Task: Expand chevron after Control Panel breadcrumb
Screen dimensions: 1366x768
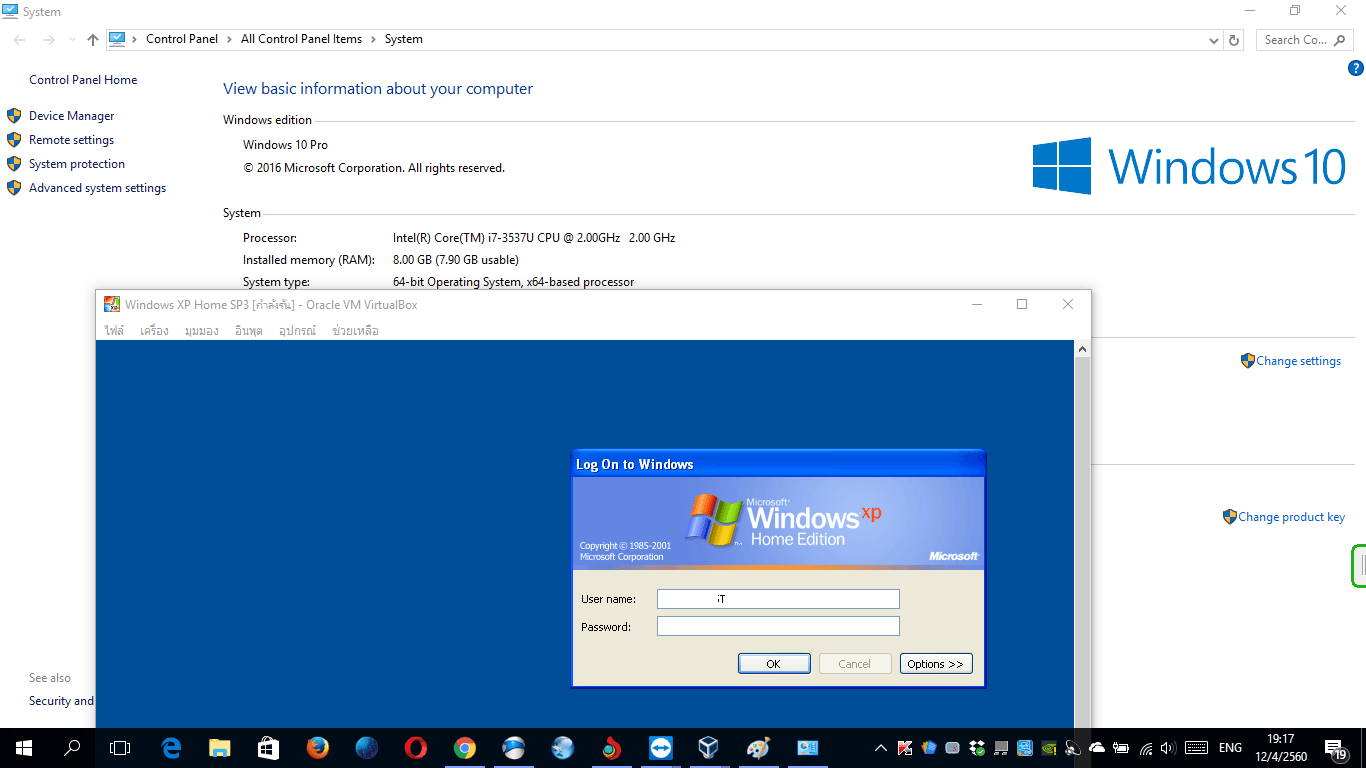Action: point(230,40)
